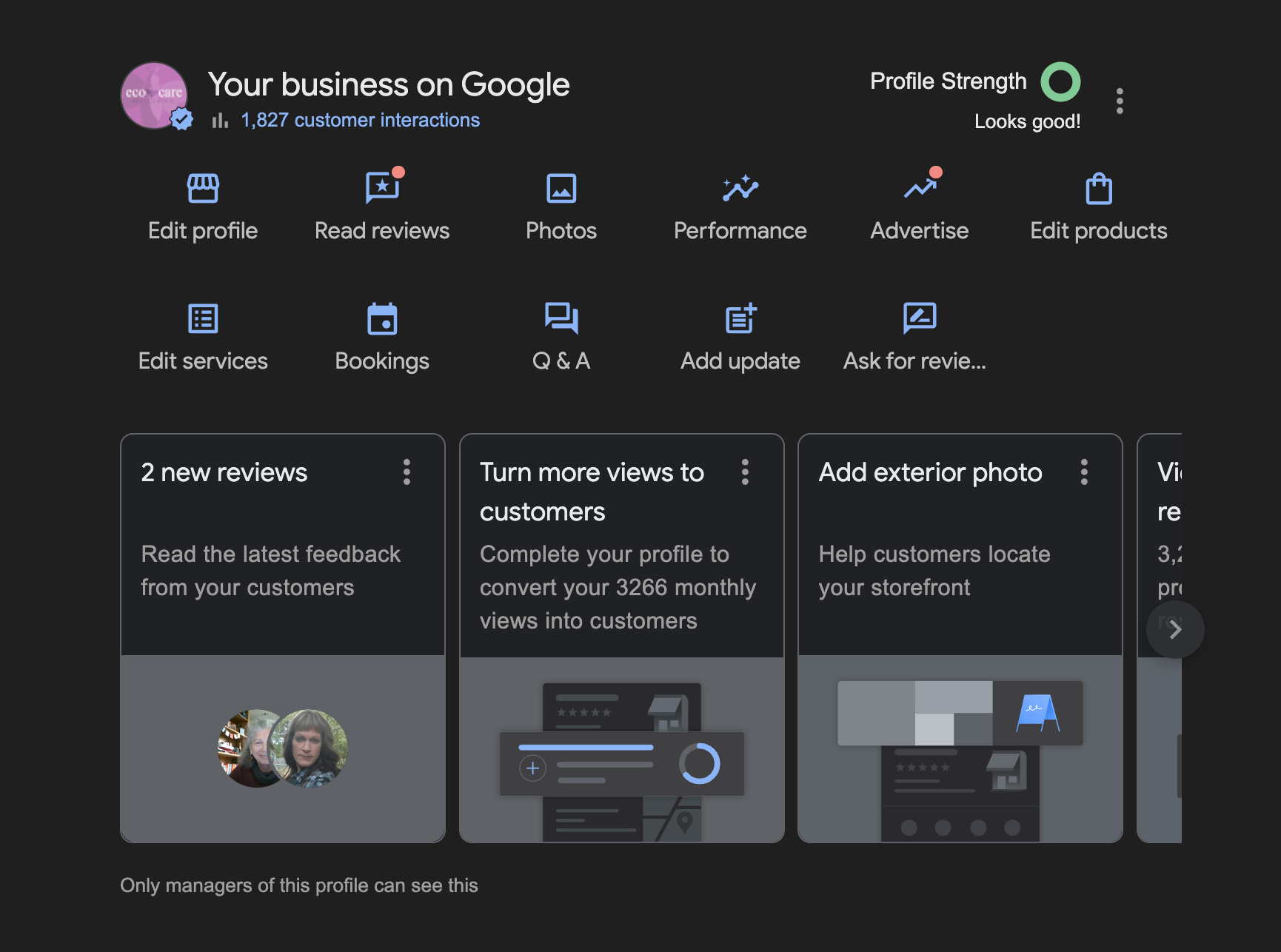Open options on Add exterior photo card
Screen dimensions: 1281x952
pos(1084,472)
